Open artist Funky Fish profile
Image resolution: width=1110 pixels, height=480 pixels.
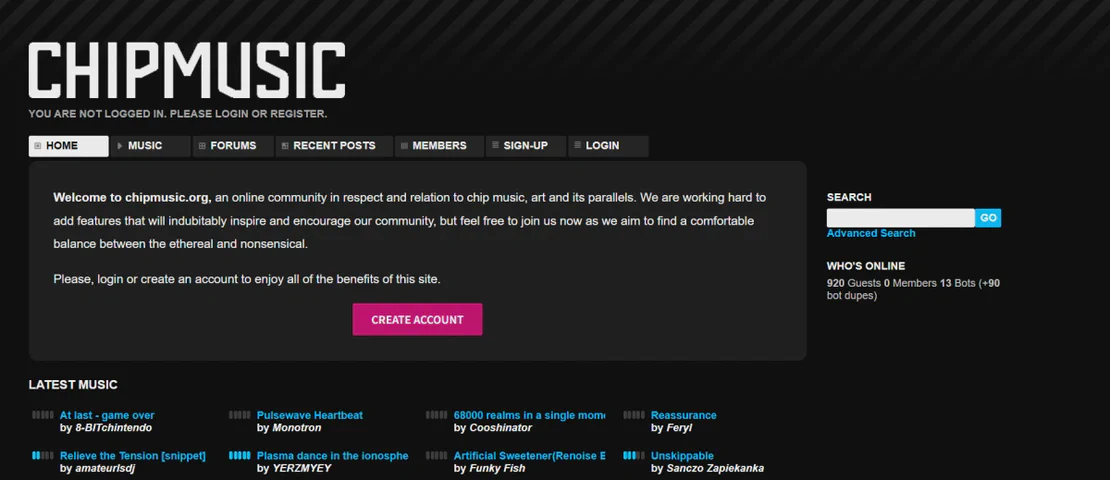click(x=498, y=469)
